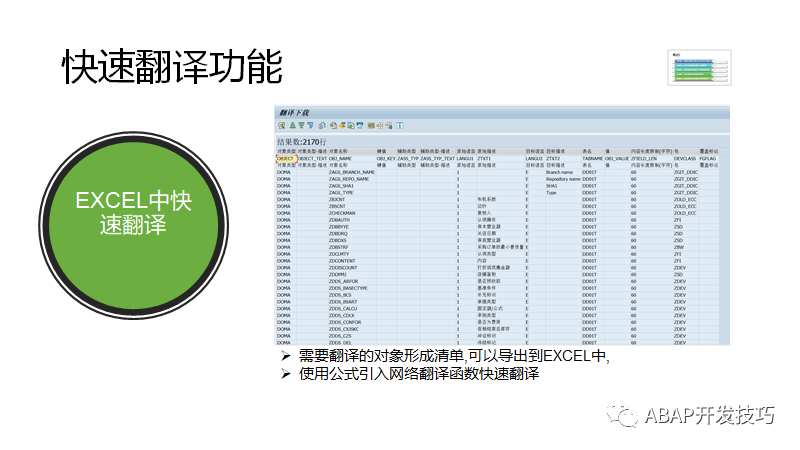This screenshot has width=800, height=450.
Task: Click the blue set filter funnel icon
Action: coord(310,125)
